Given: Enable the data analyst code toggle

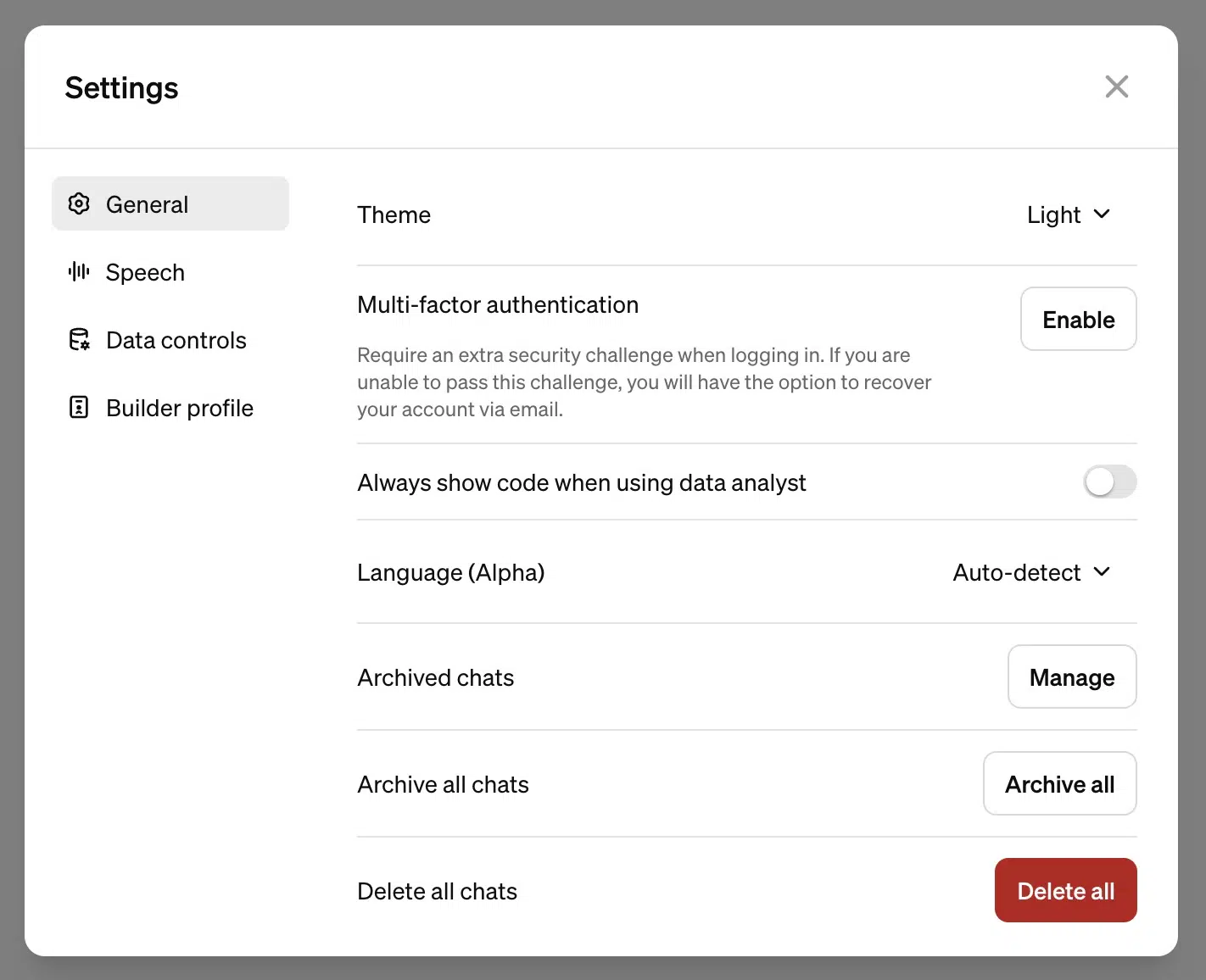Looking at the screenshot, I should pos(1109,482).
